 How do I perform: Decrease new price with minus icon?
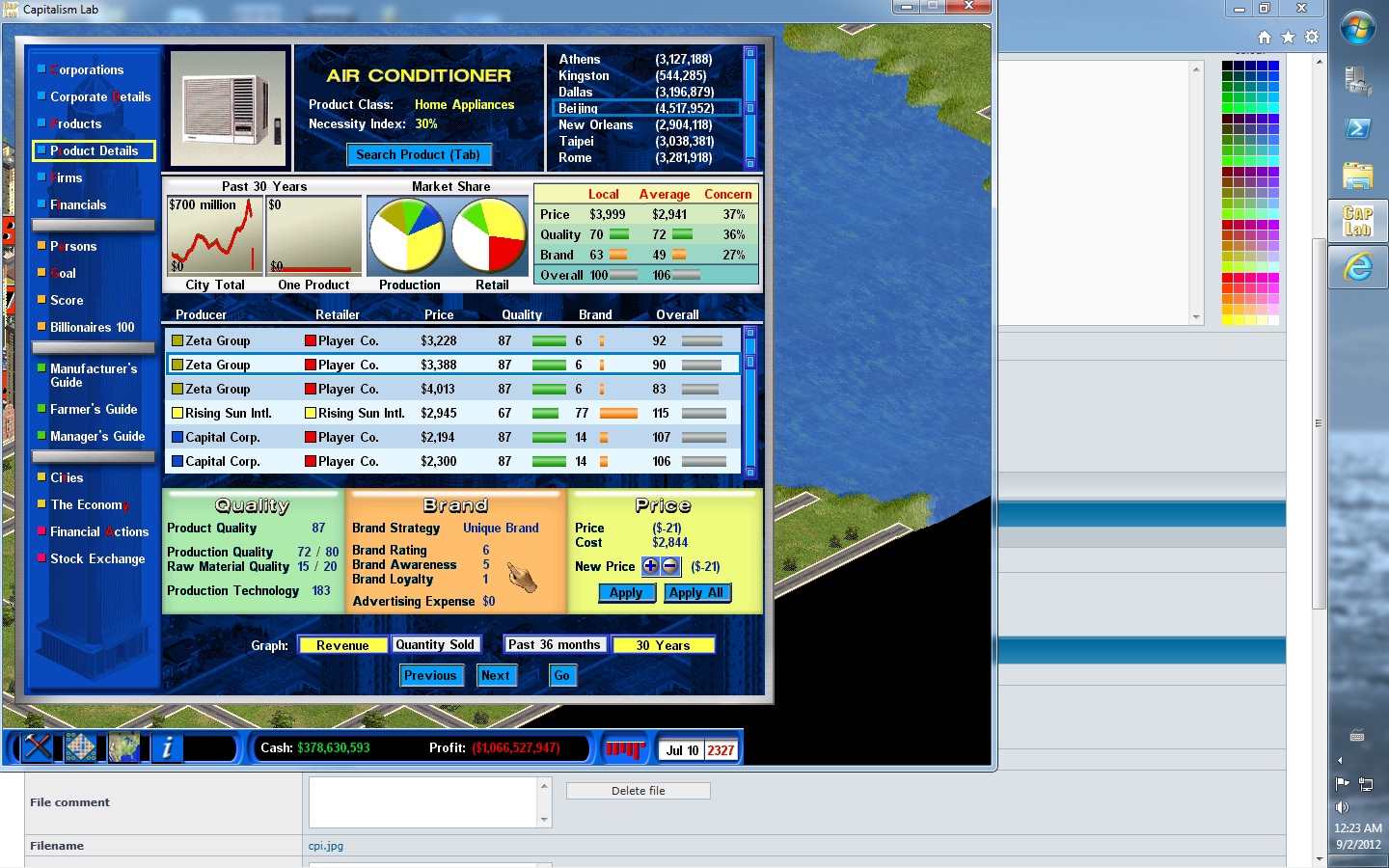click(670, 566)
